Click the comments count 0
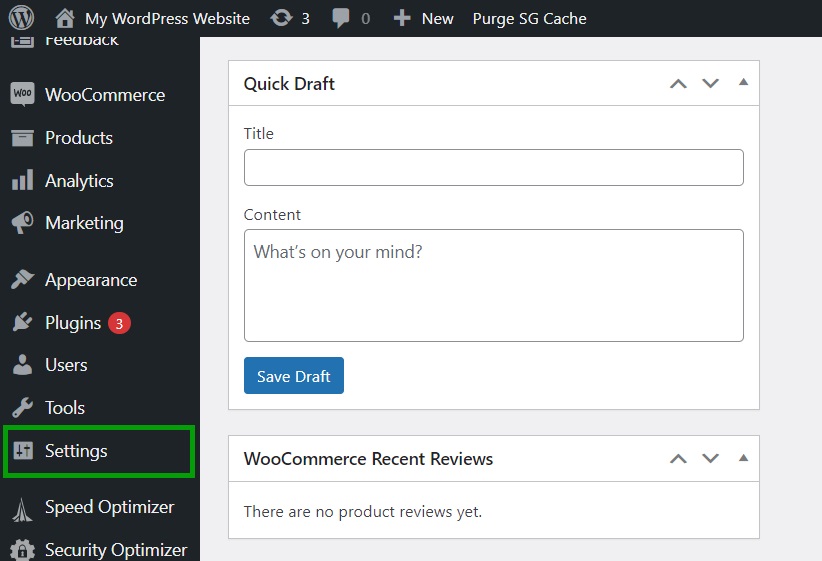The width and height of the screenshot is (822, 561). tap(365, 19)
